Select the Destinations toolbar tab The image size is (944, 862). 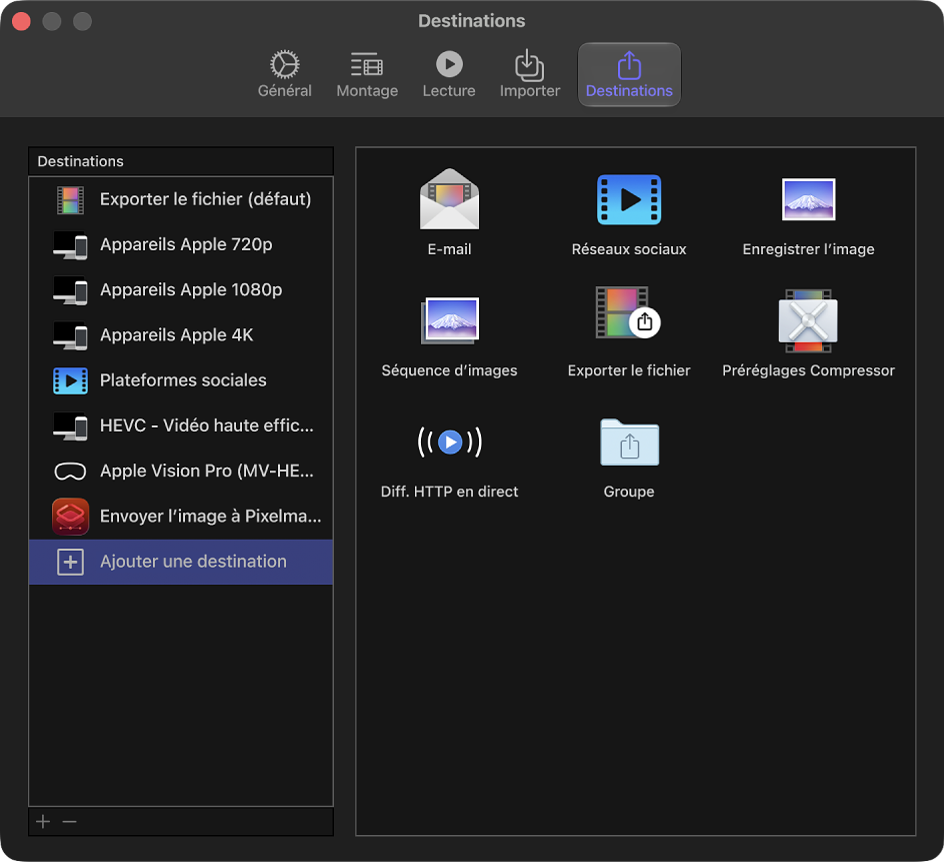coord(629,75)
